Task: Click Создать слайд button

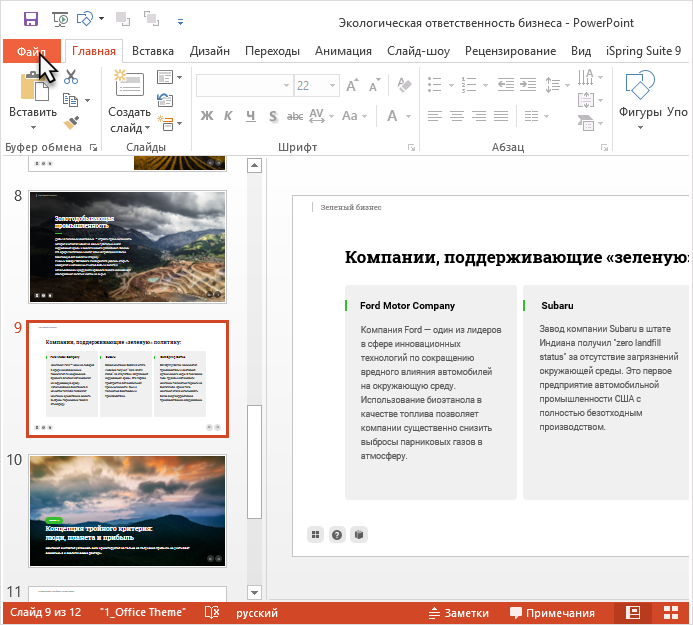Action: tap(129, 101)
